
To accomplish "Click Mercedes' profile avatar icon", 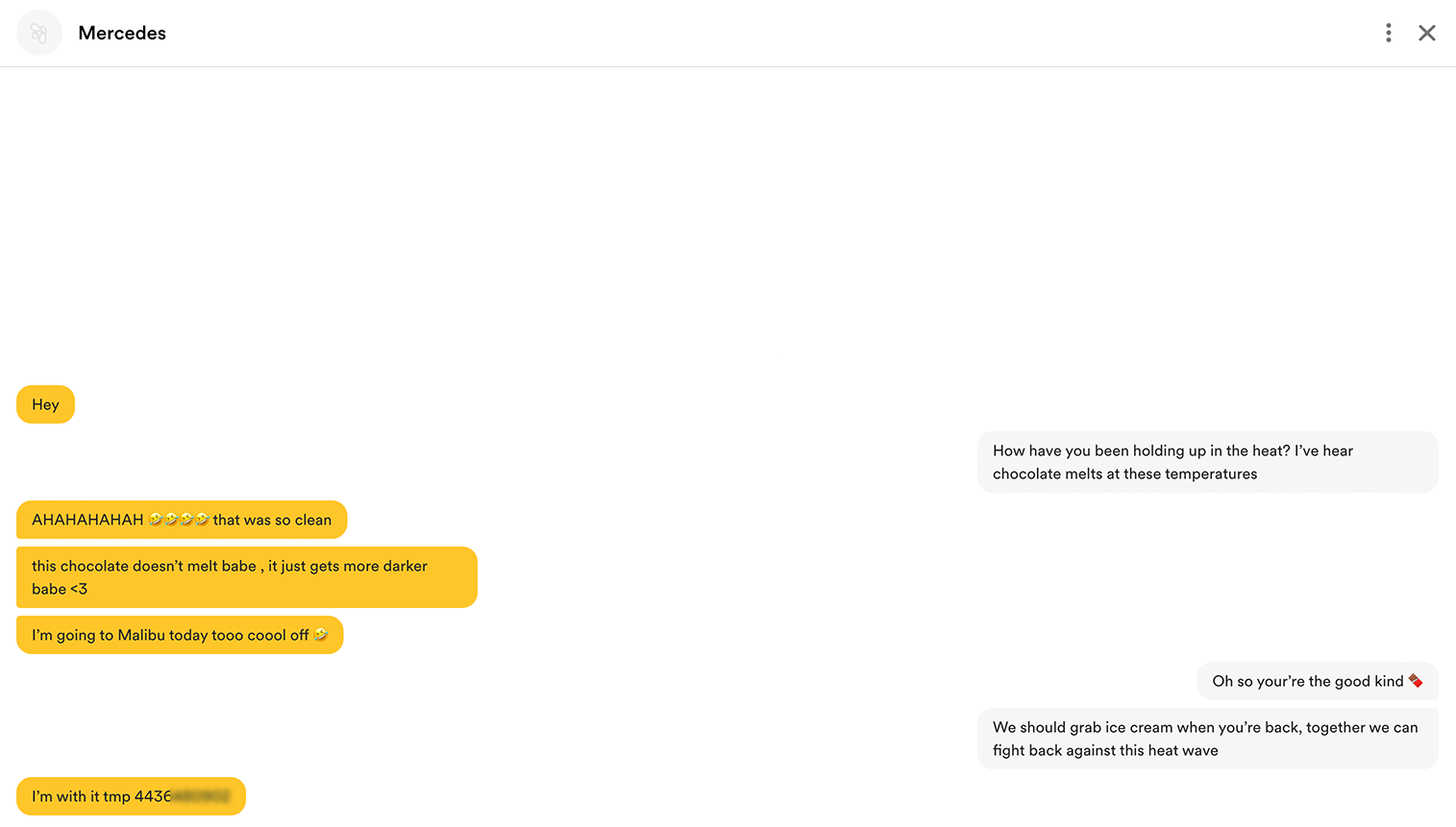I will point(39,34).
